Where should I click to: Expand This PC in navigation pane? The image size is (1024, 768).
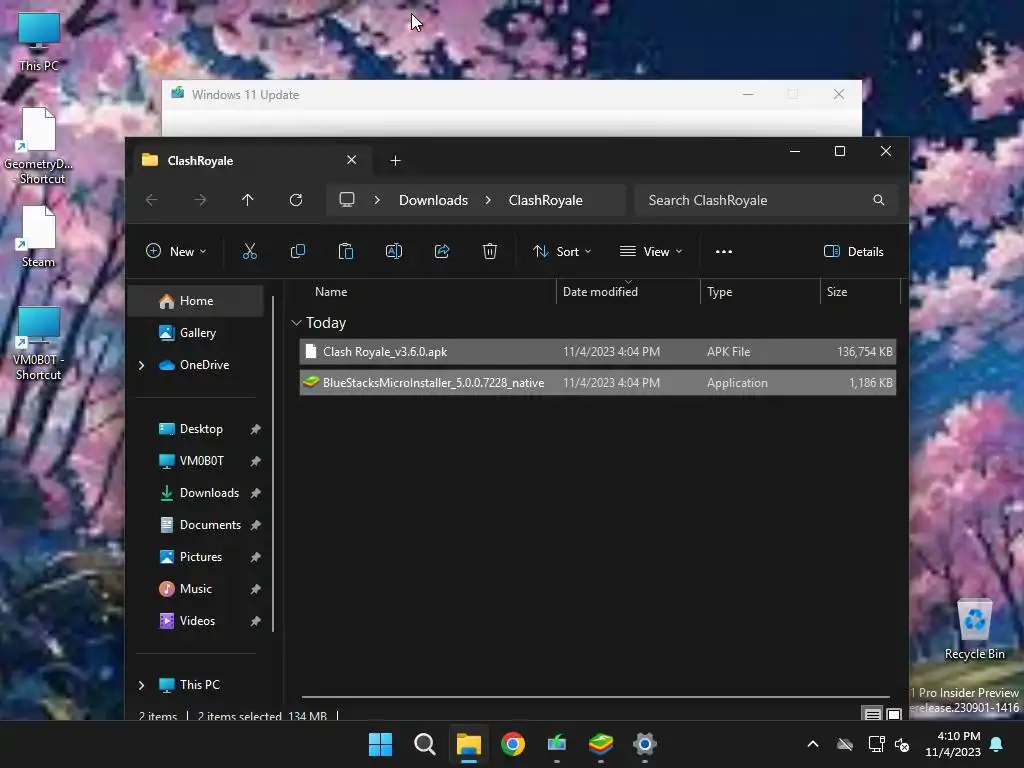(141, 685)
